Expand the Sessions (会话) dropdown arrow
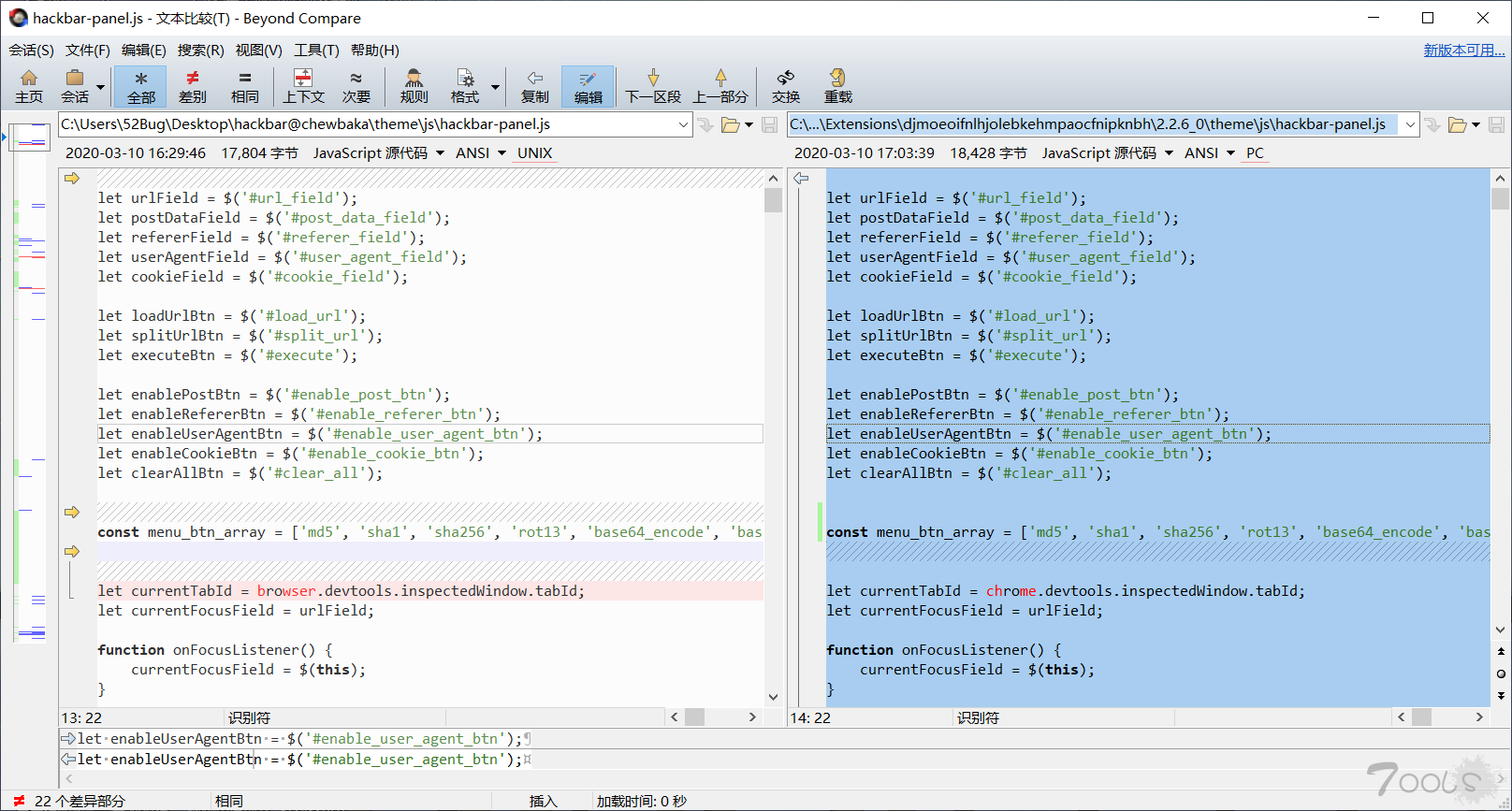Screen dimensions: 1512x811 (101, 87)
